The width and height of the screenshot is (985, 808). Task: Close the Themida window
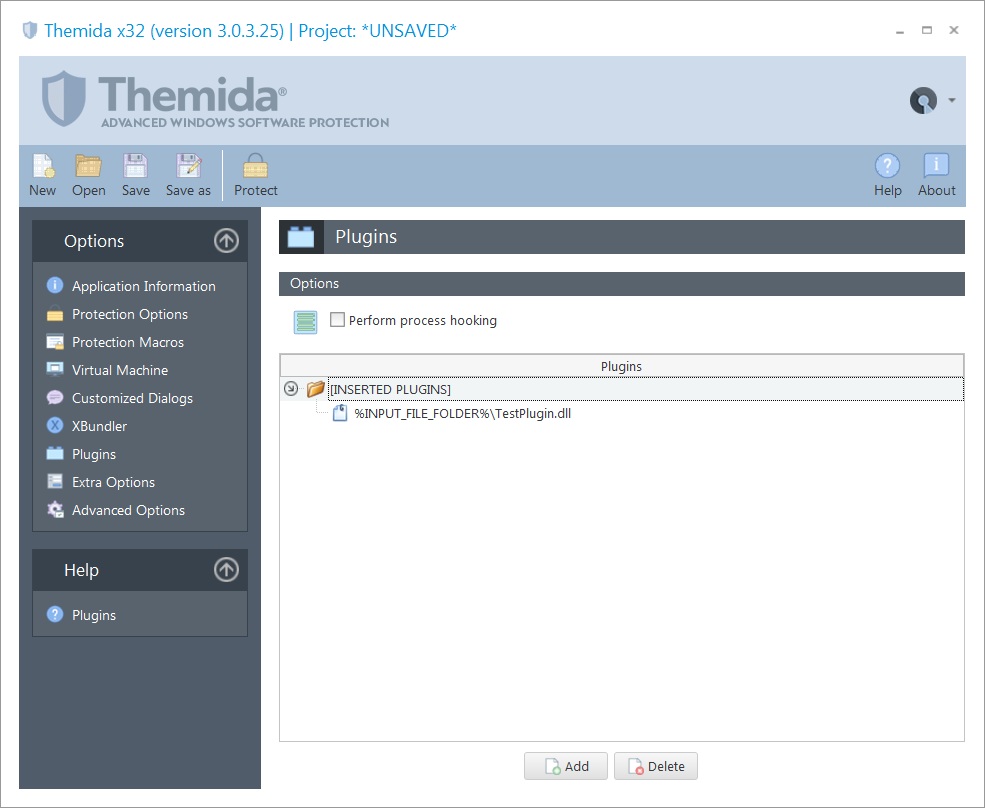pyautogui.click(x=954, y=30)
